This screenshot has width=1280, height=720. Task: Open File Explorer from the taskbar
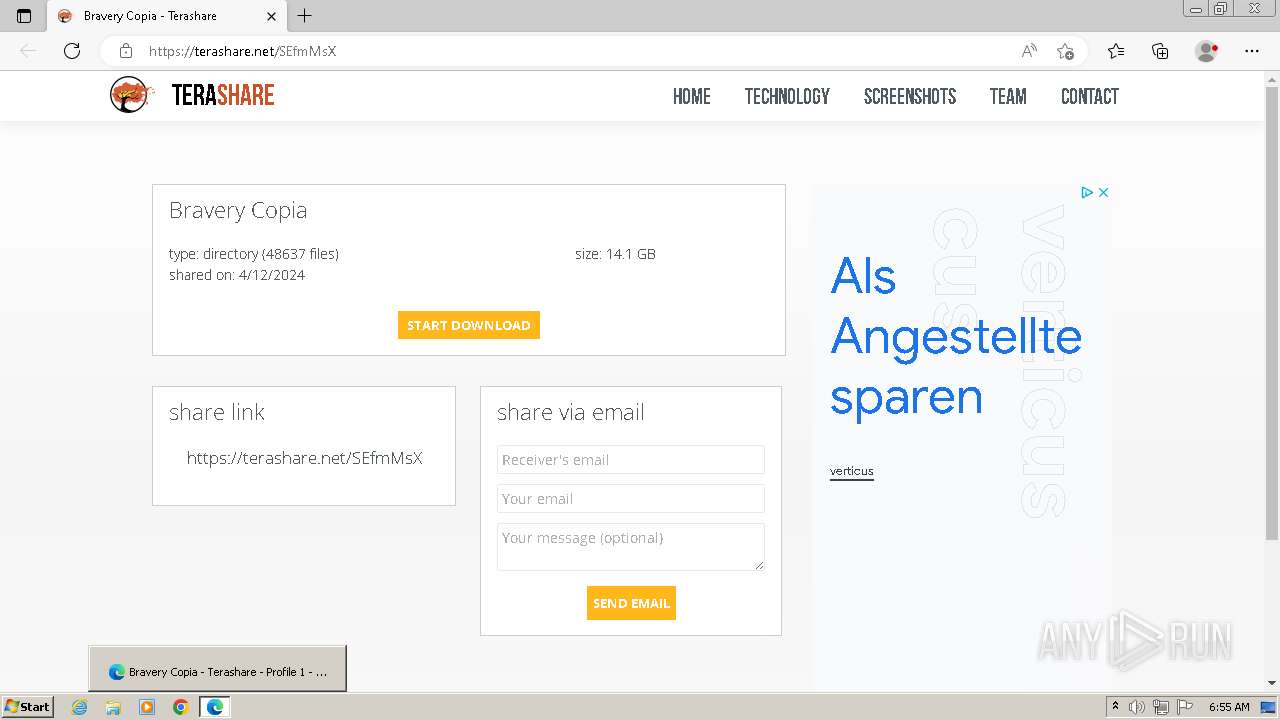[x=113, y=707]
